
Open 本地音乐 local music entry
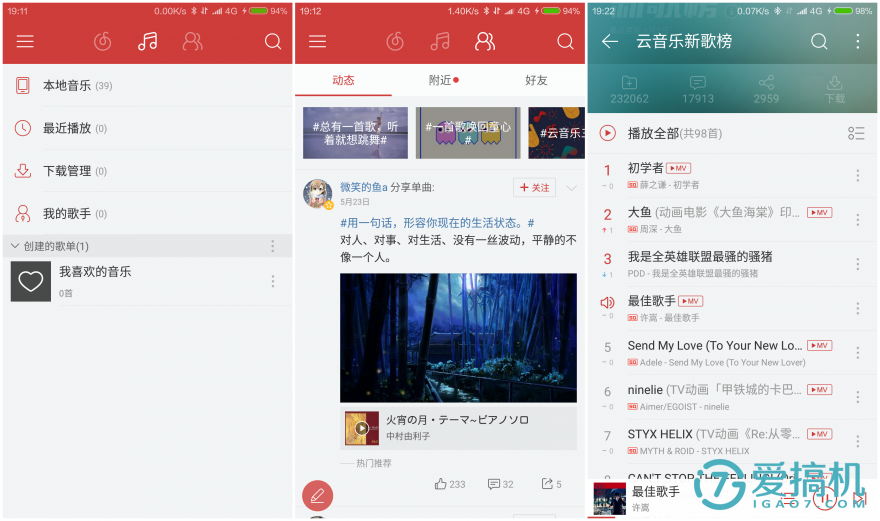148,85
